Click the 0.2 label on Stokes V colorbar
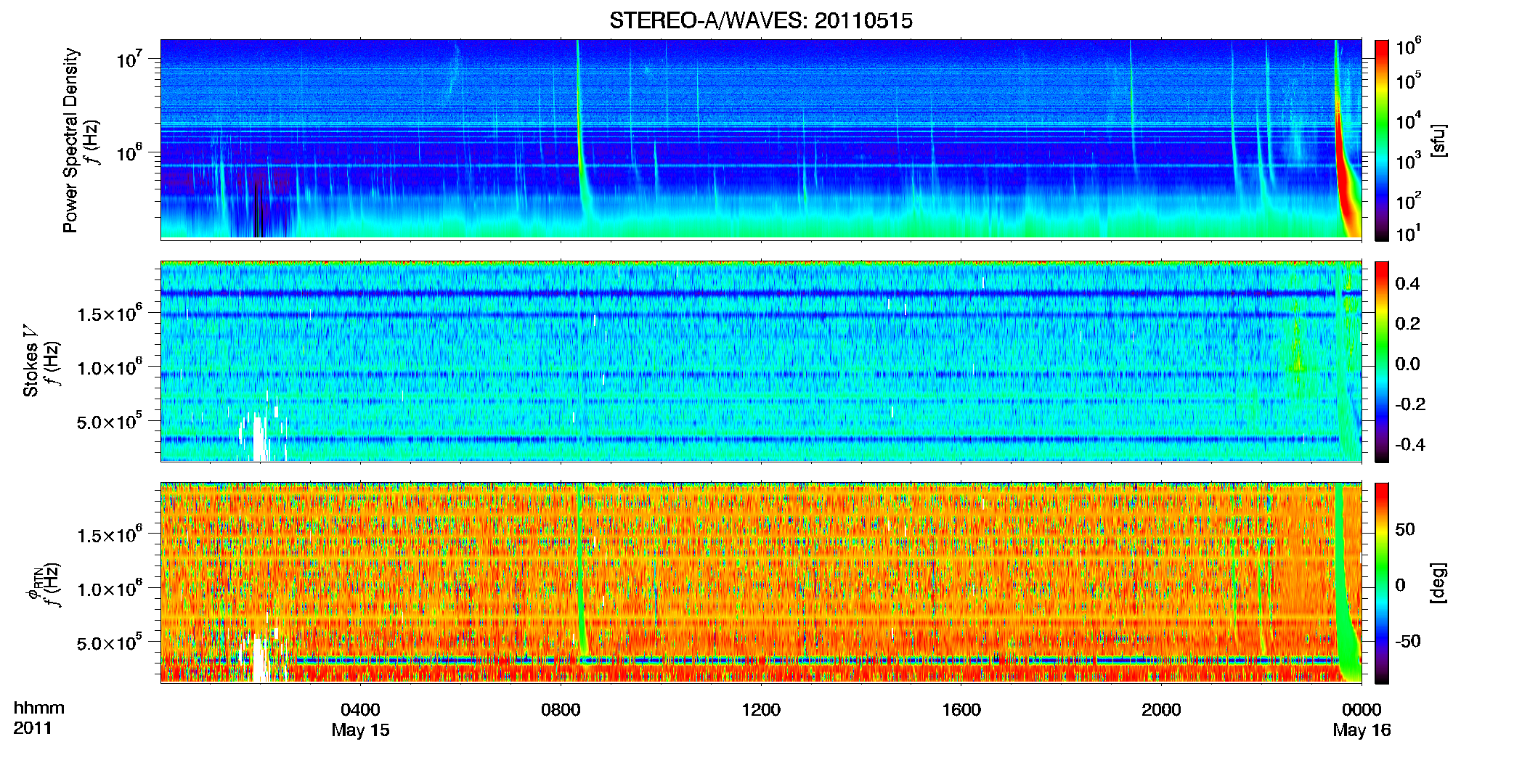This screenshot has width=1522, height=784. [x=1407, y=323]
